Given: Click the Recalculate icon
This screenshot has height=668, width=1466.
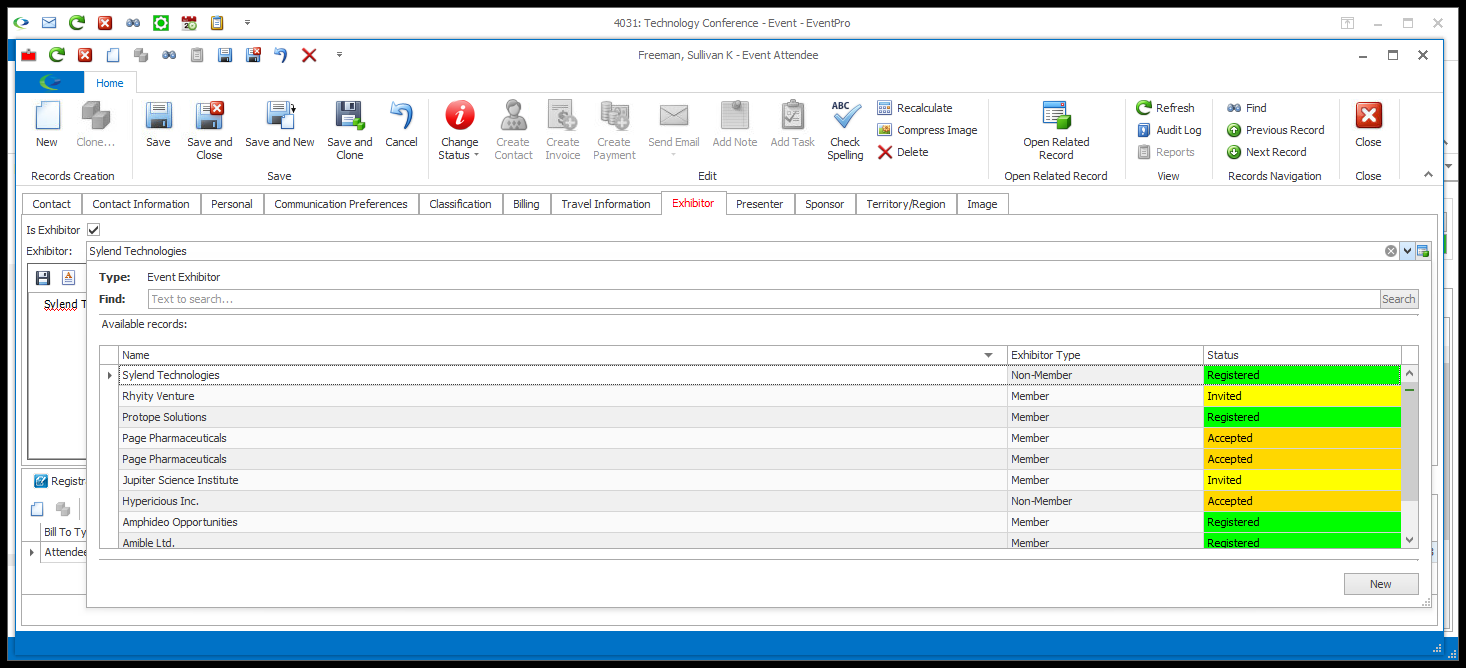Looking at the screenshot, I should (884, 108).
